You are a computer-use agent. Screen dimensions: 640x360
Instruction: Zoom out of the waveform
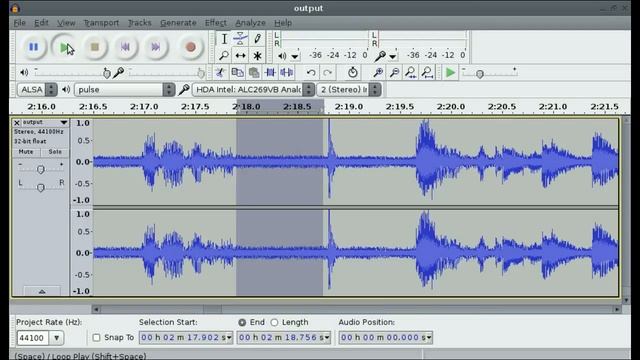tap(394, 73)
